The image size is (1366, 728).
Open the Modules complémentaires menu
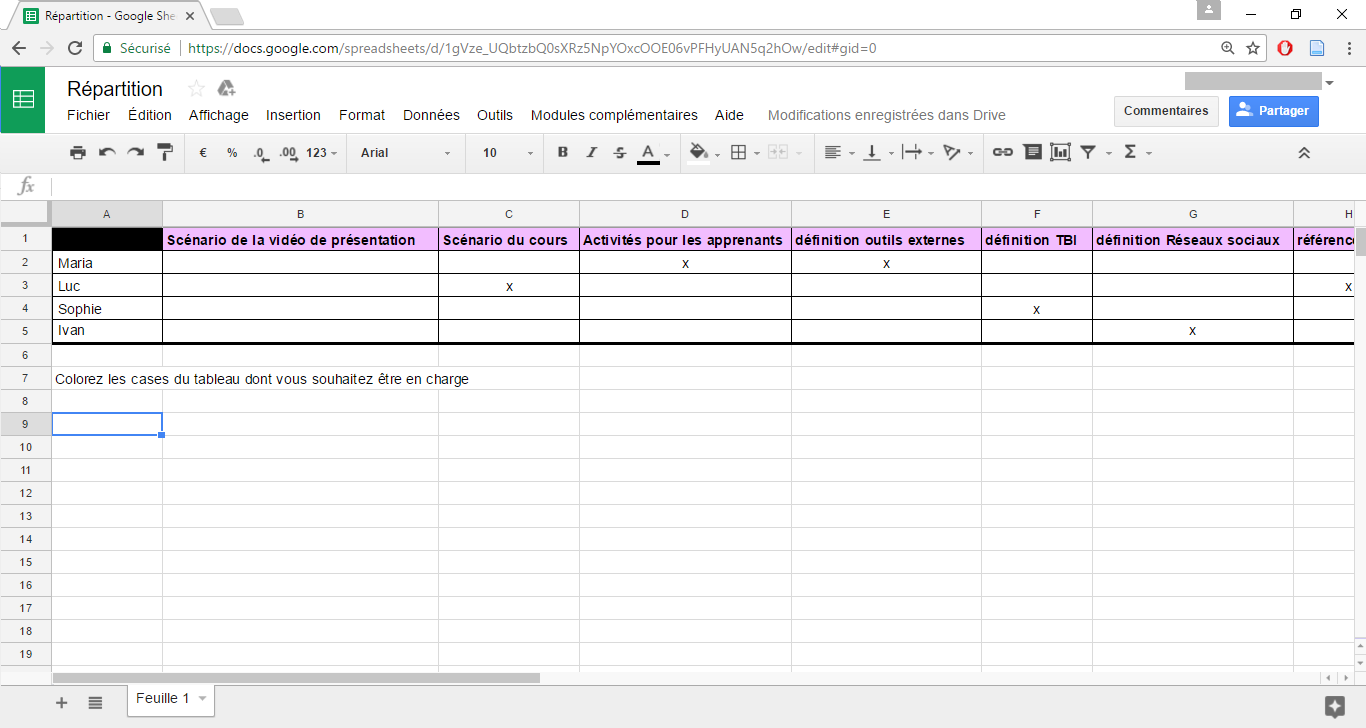[614, 115]
